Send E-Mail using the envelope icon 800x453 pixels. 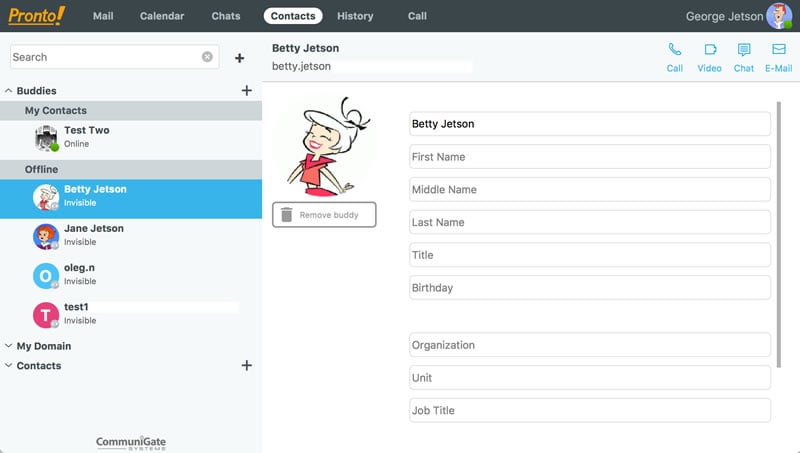pyautogui.click(x=778, y=56)
